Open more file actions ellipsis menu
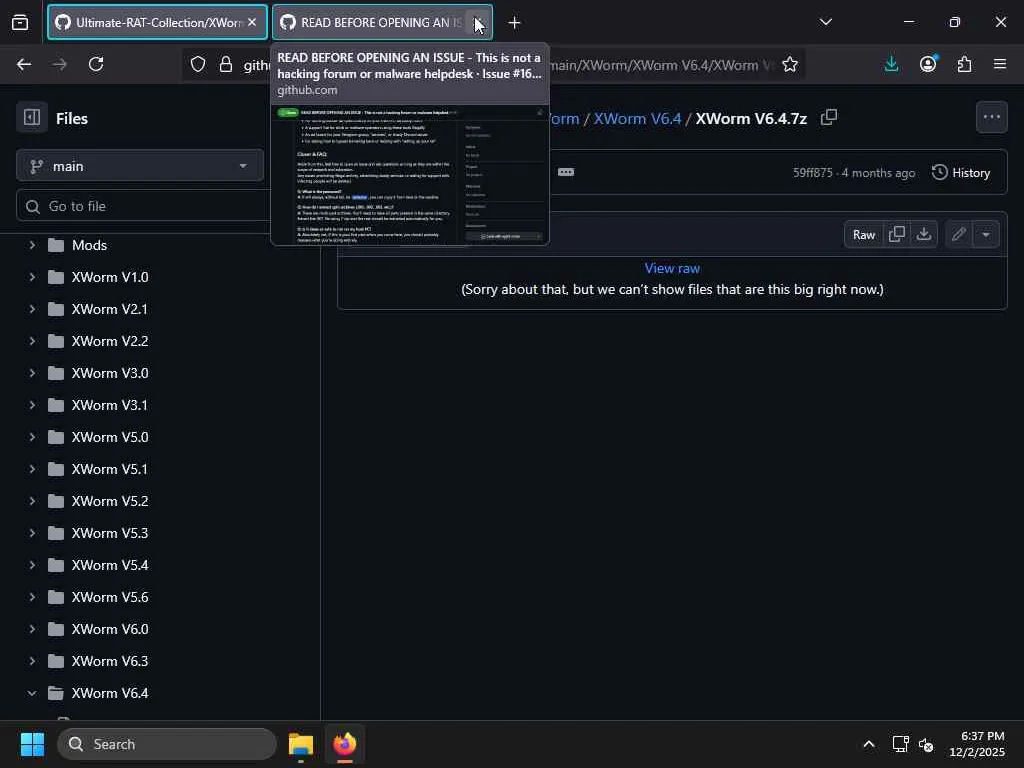1024x768 pixels. 991,118
